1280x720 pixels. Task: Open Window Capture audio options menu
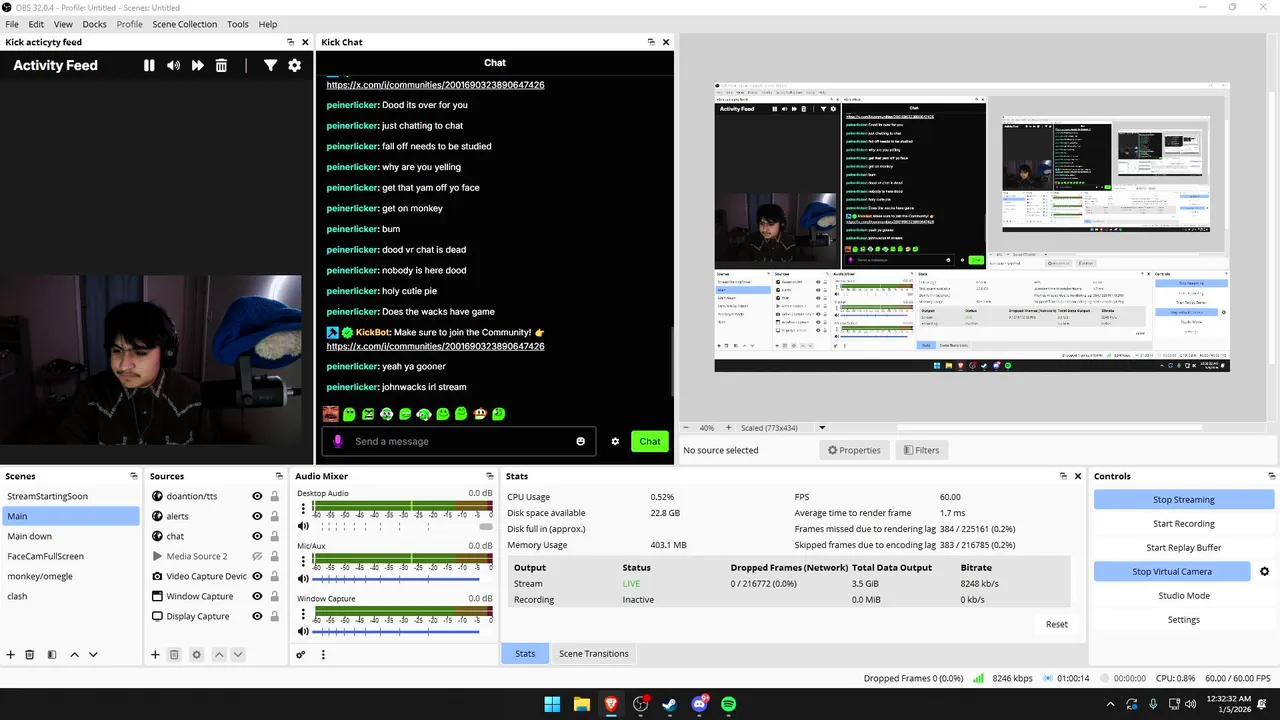[x=304, y=613]
